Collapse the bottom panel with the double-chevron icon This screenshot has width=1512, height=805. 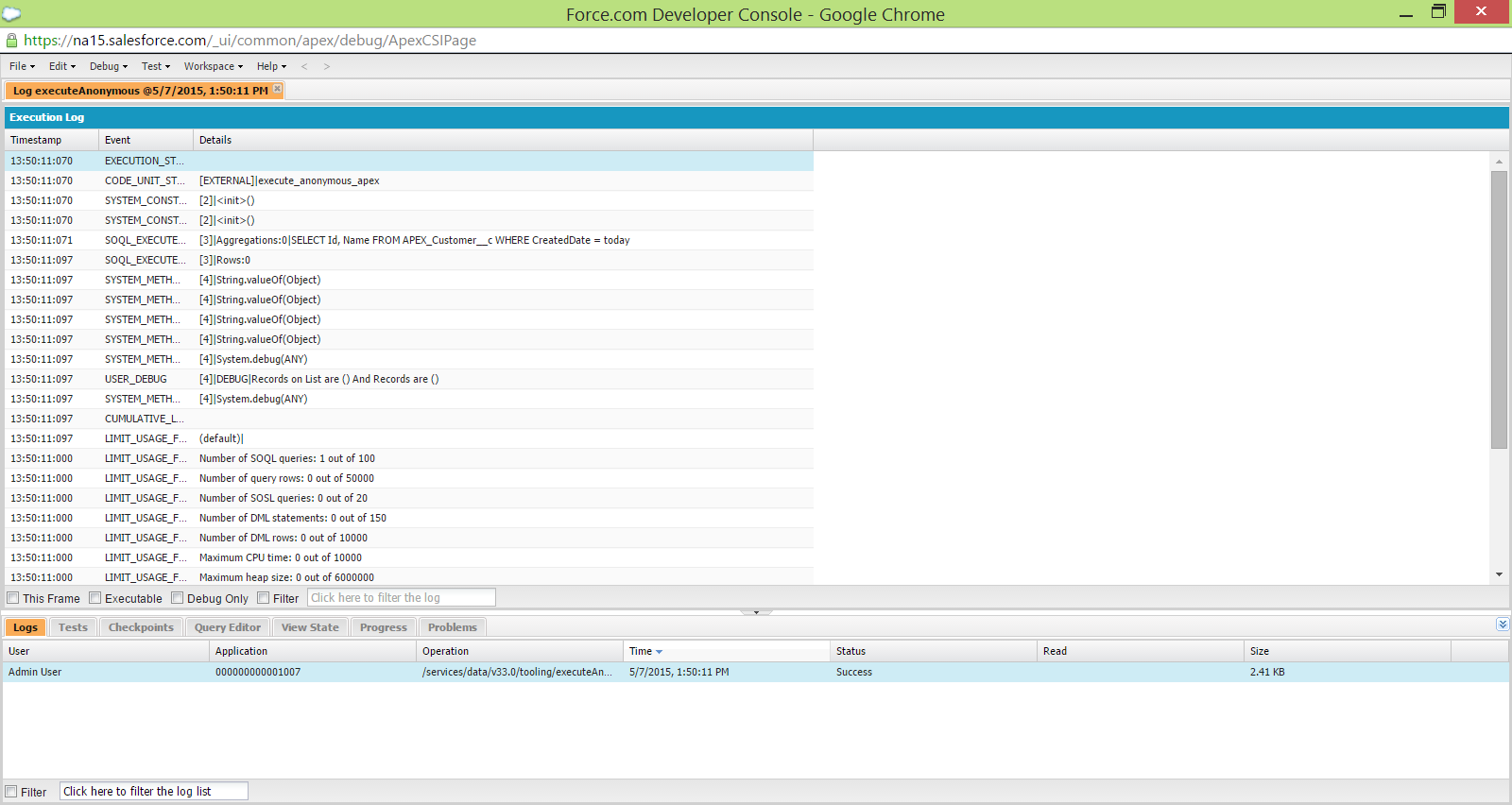coord(1503,625)
